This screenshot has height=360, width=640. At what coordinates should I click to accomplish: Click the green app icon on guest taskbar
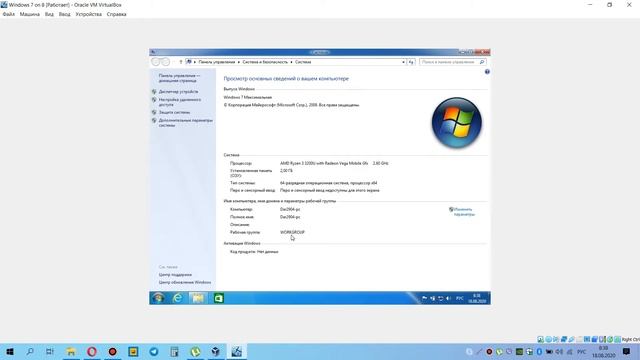coord(219,298)
